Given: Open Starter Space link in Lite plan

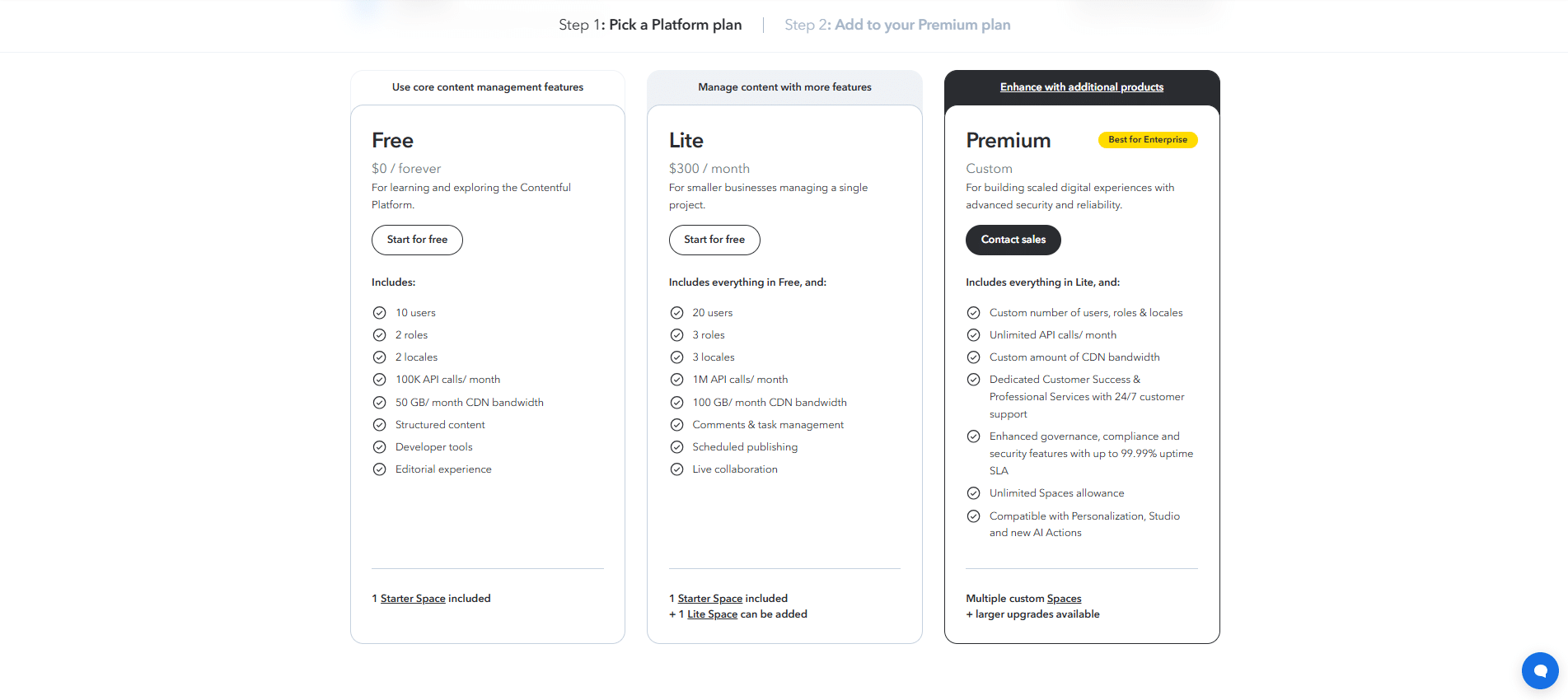Looking at the screenshot, I should 710,599.
